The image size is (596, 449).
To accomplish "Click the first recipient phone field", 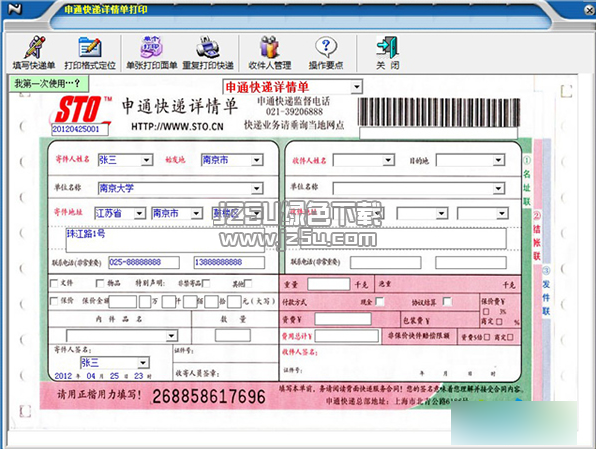I will [x=385, y=262].
